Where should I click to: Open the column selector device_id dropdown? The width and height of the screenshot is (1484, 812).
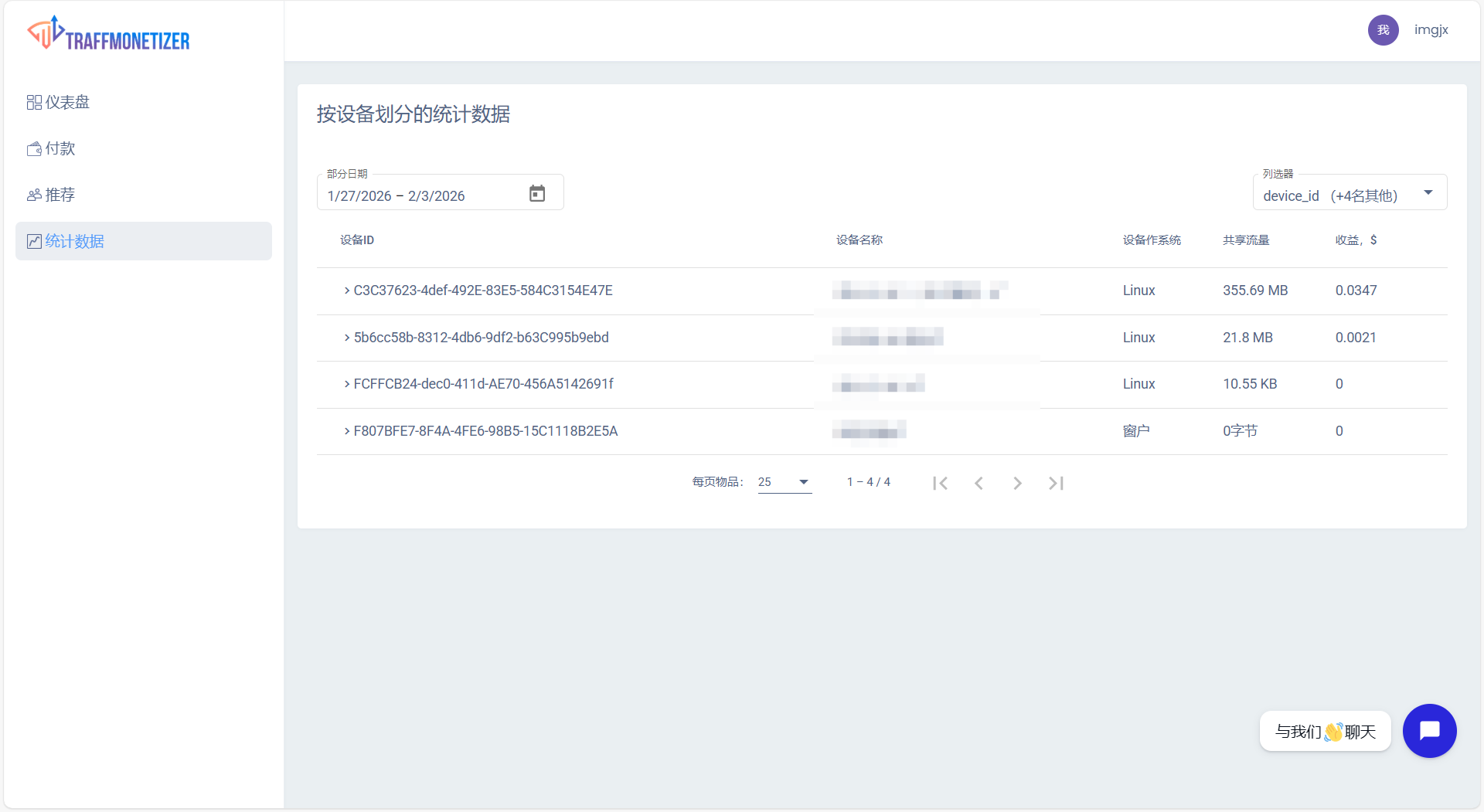tap(1349, 195)
